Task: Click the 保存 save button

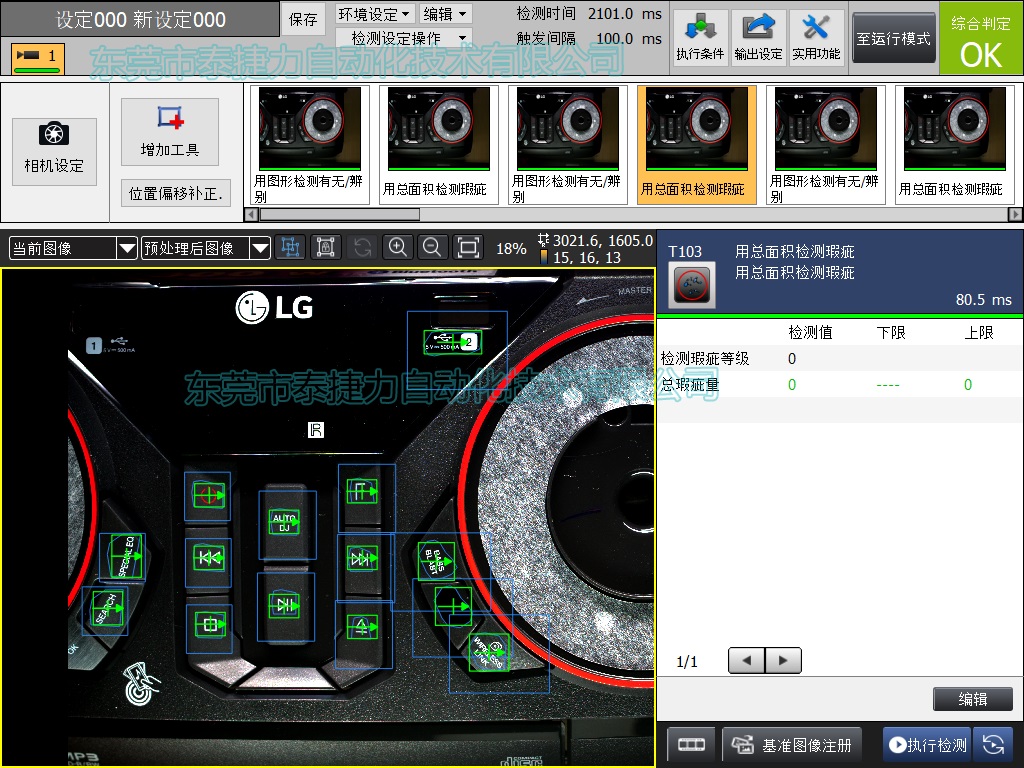Action: coord(304,20)
